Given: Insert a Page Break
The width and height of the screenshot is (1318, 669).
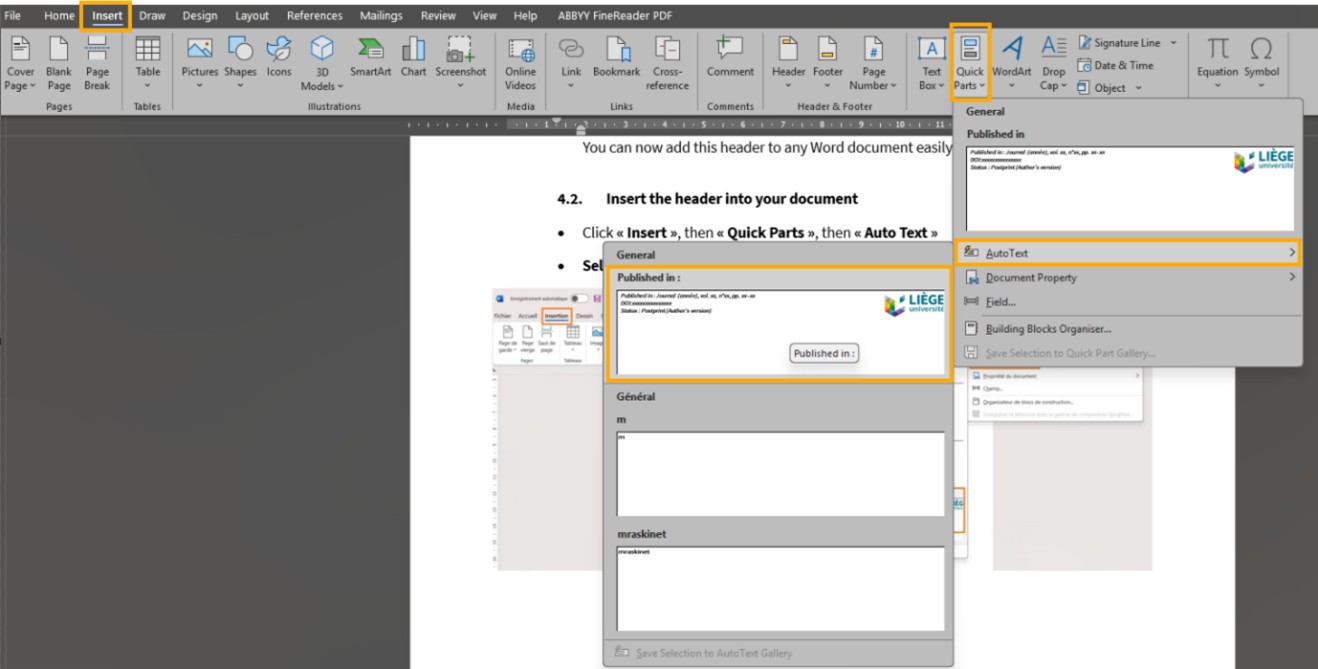Looking at the screenshot, I should click(x=97, y=64).
